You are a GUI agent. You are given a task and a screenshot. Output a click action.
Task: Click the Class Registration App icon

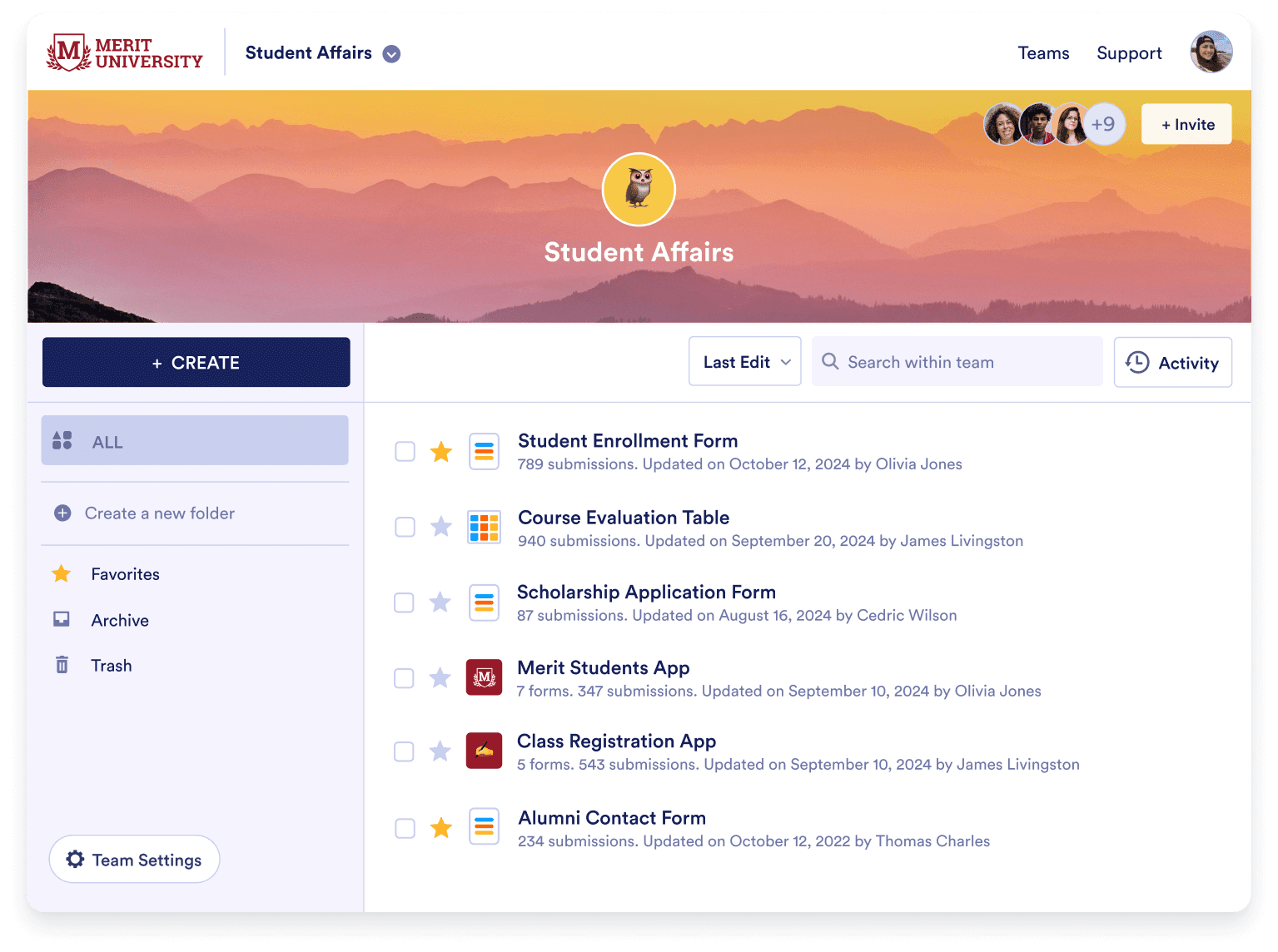pyautogui.click(x=484, y=751)
